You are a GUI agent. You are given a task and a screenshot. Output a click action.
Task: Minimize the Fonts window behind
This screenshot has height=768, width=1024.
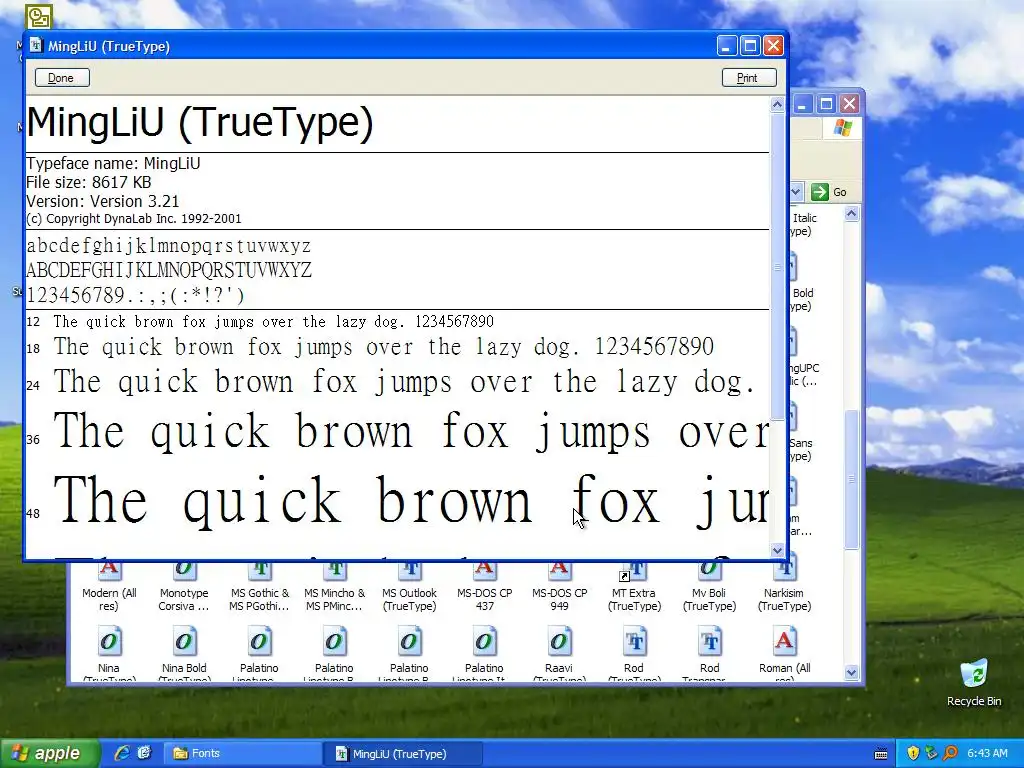(x=803, y=104)
